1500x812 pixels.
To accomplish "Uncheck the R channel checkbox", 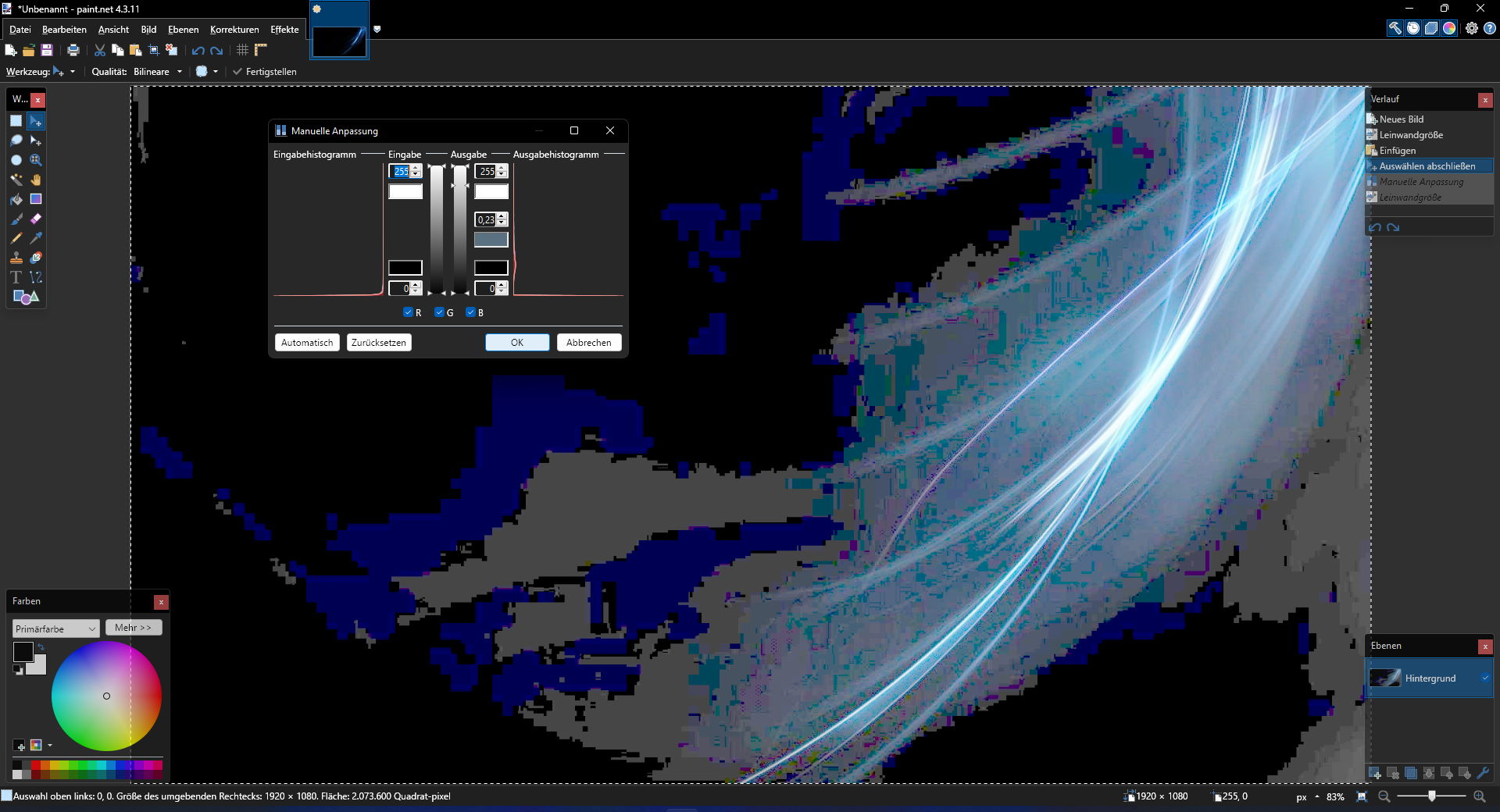I will [408, 312].
